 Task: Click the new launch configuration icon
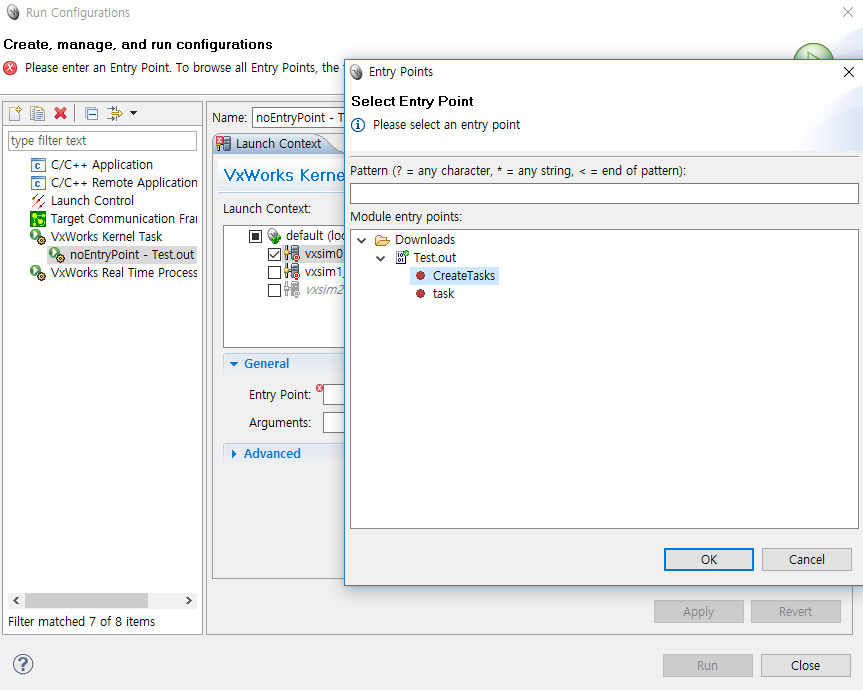click(15, 113)
